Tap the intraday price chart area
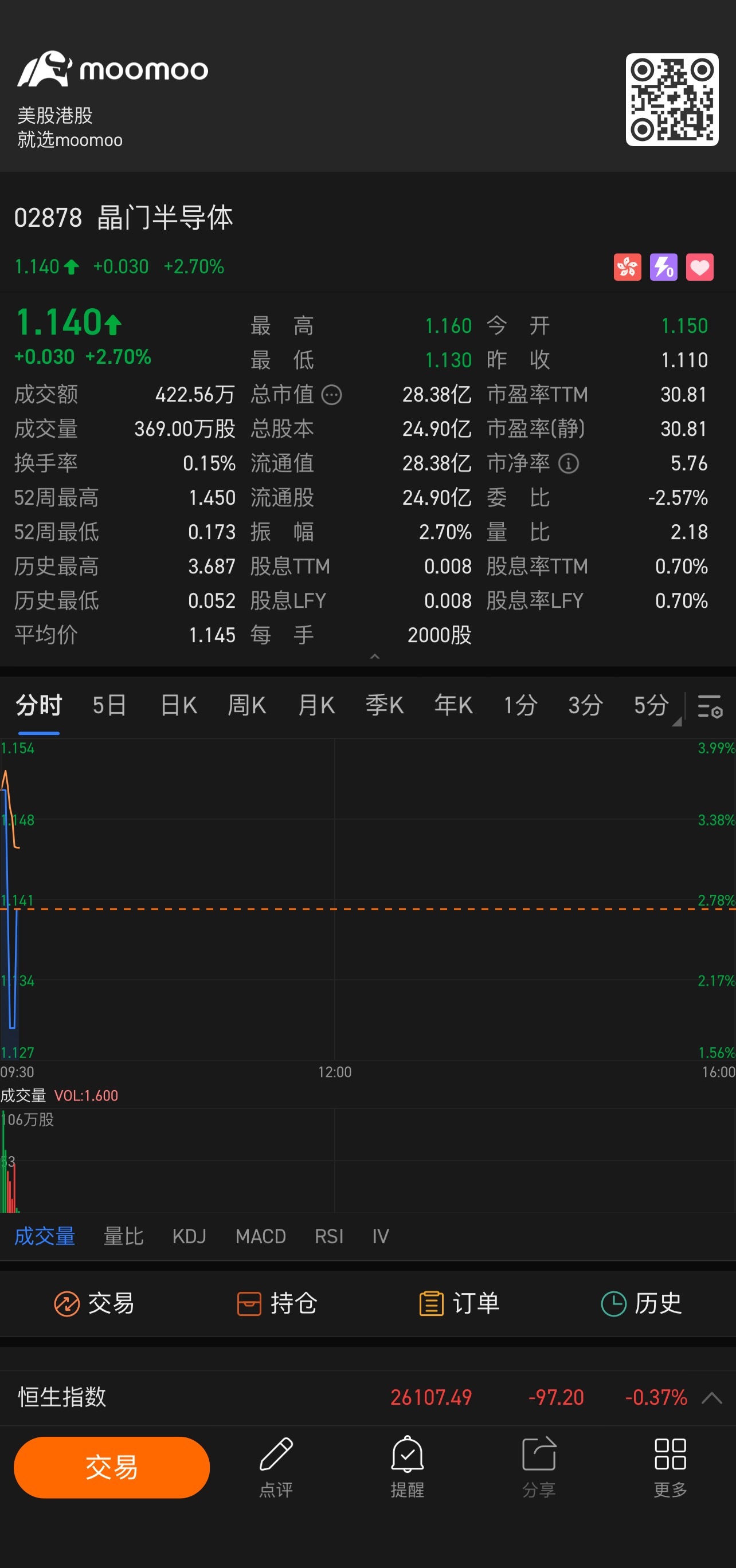This screenshot has width=736, height=1568. coord(368,899)
